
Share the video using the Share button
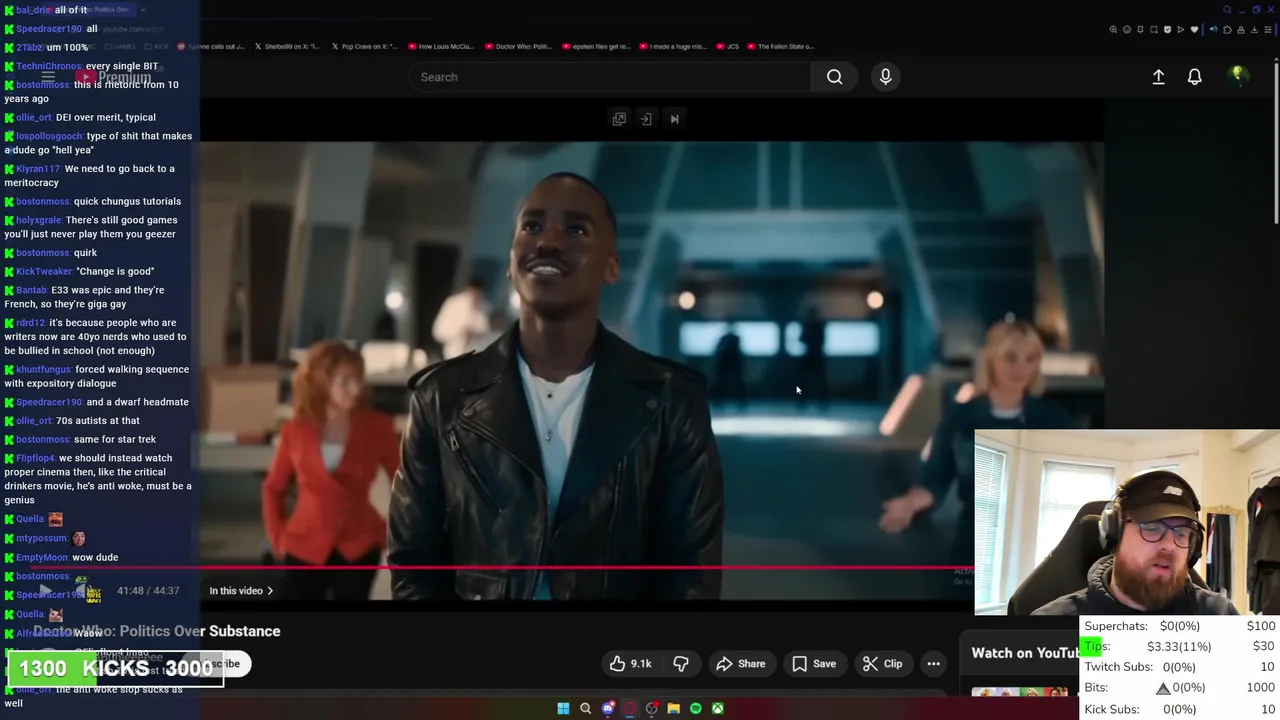tap(741, 664)
